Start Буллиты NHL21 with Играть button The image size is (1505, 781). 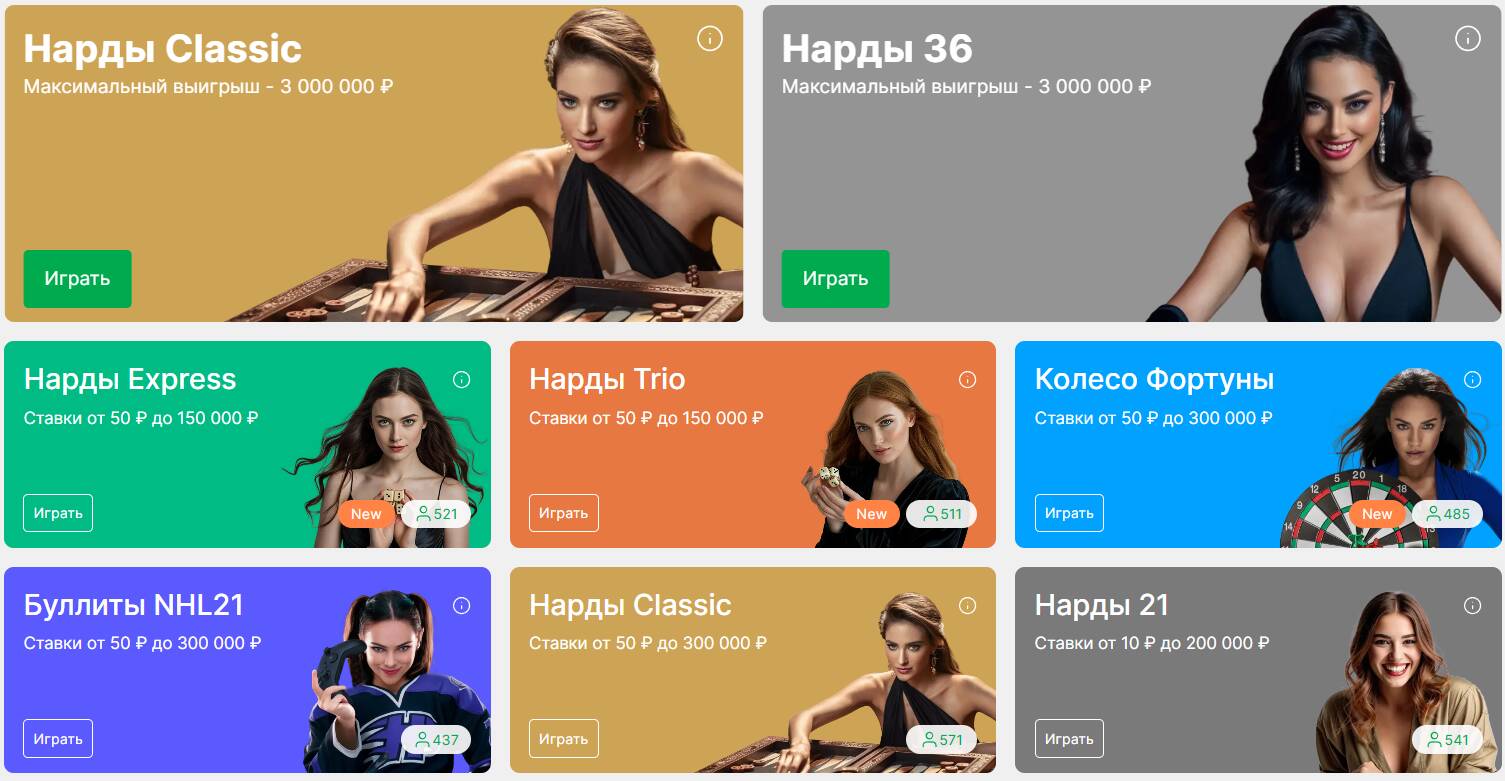[58, 739]
